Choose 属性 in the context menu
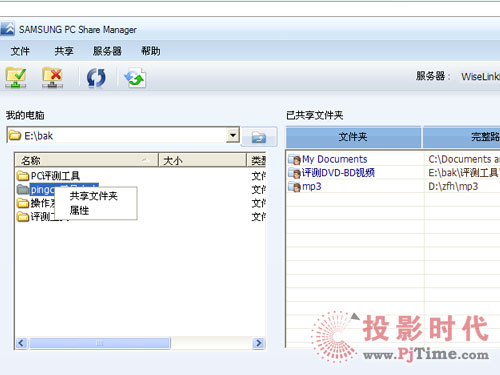This screenshot has width=500, height=375. (x=79, y=211)
